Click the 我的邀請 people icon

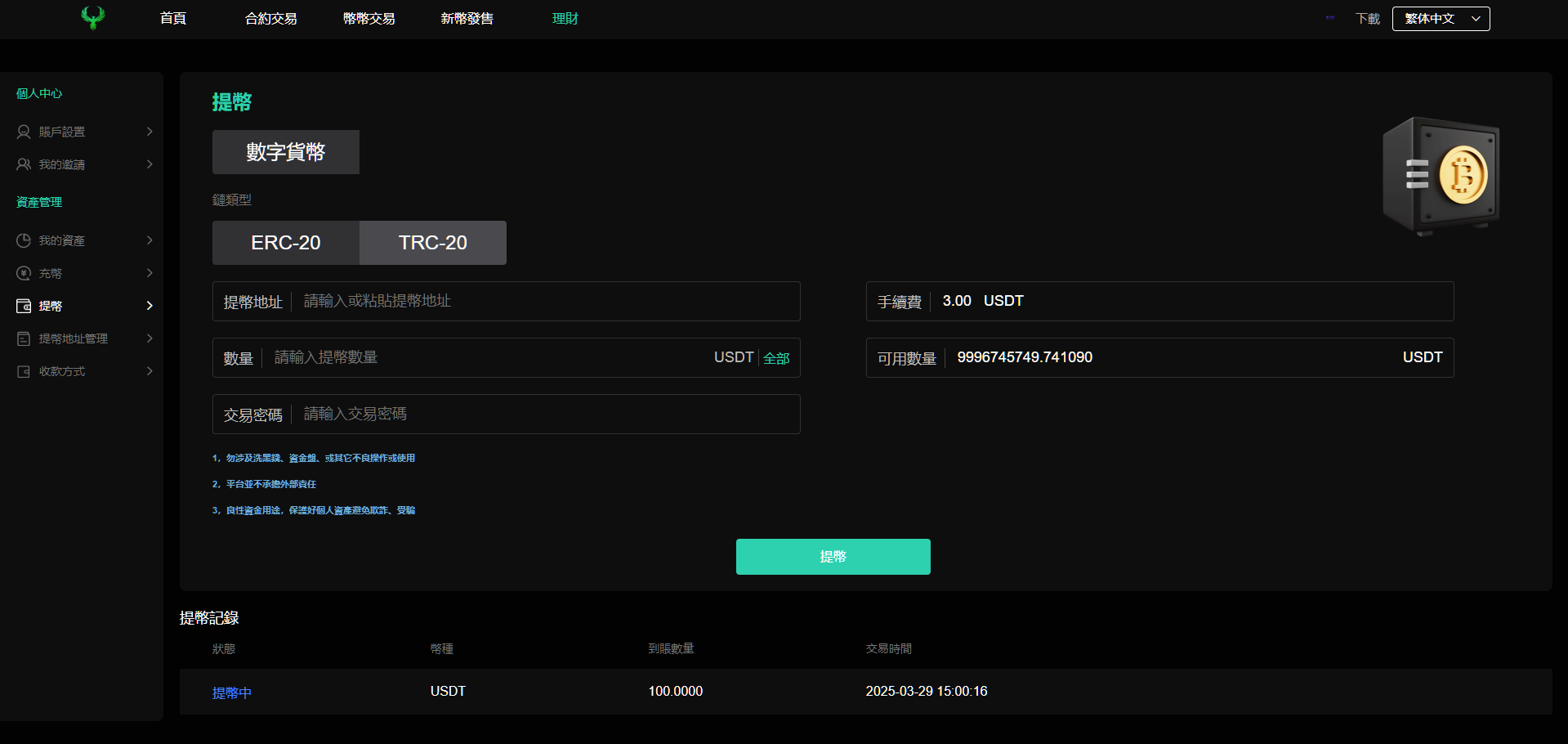coord(24,164)
